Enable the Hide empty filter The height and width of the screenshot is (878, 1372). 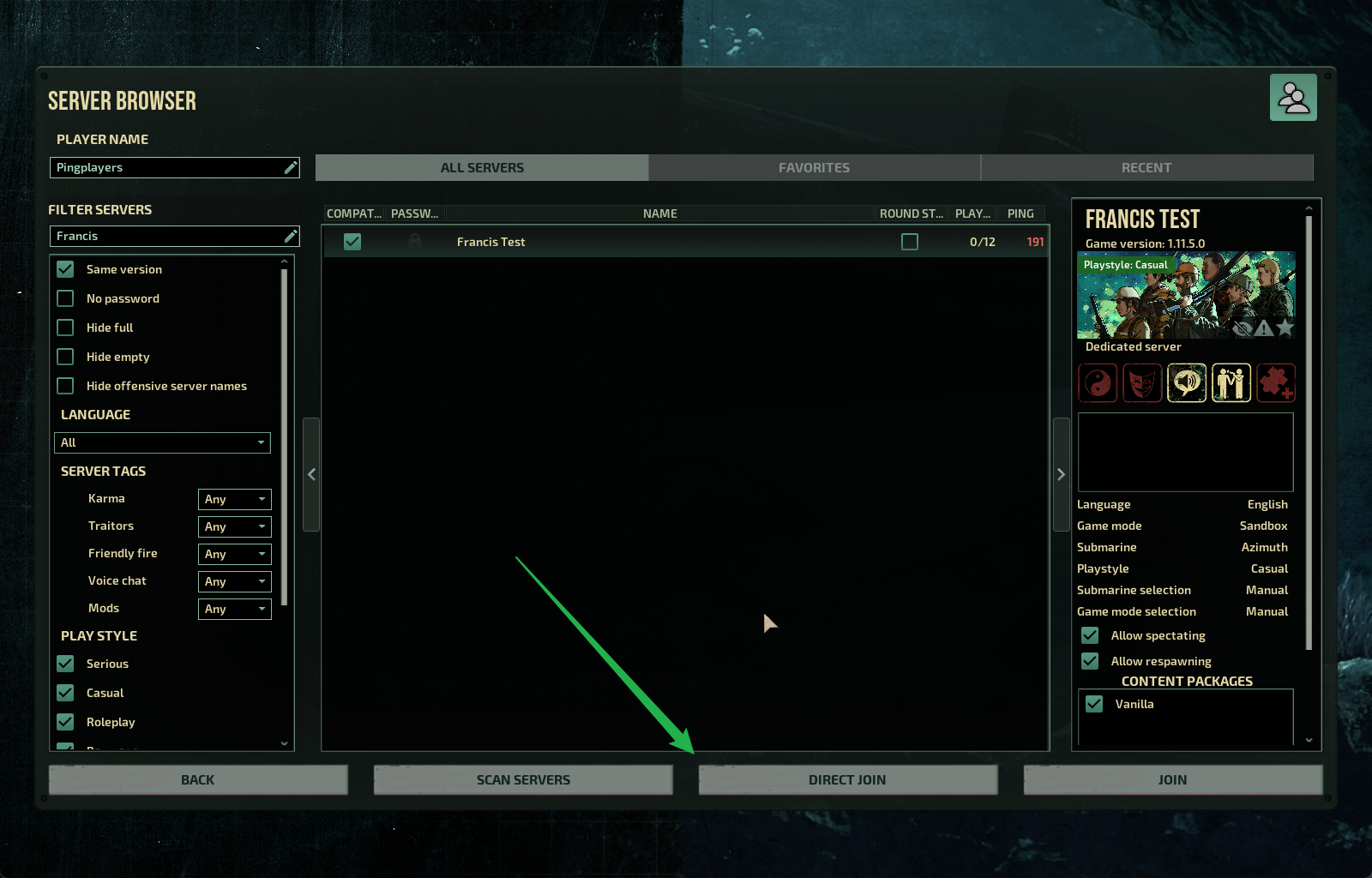coord(65,357)
